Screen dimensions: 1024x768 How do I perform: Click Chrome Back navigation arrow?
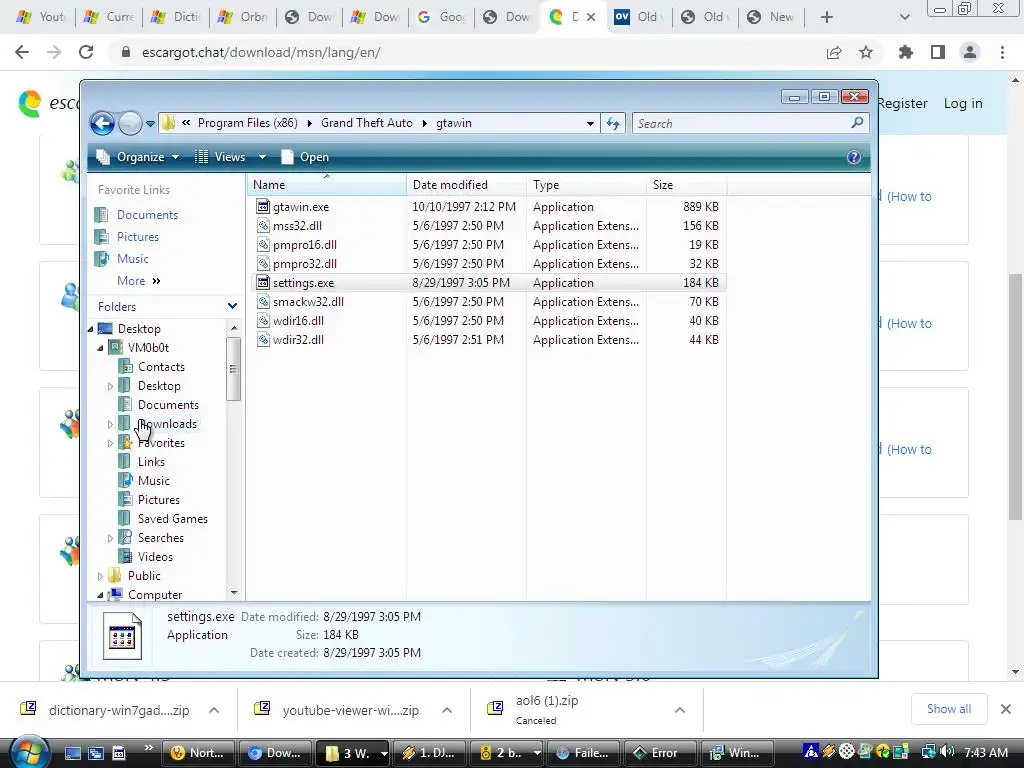coord(22,52)
